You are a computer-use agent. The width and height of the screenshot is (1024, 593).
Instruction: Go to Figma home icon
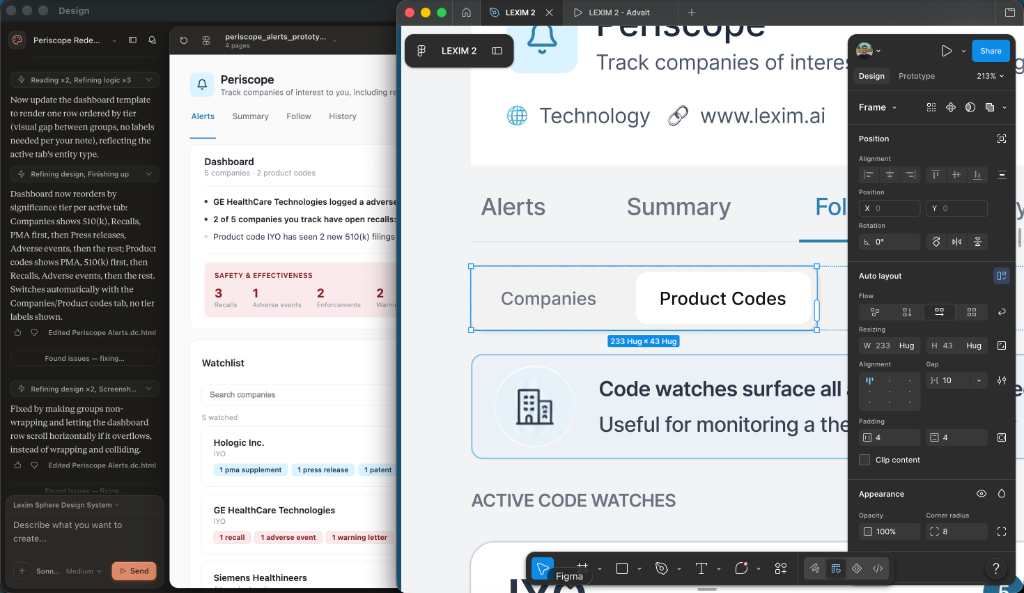click(x=466, y=12)
